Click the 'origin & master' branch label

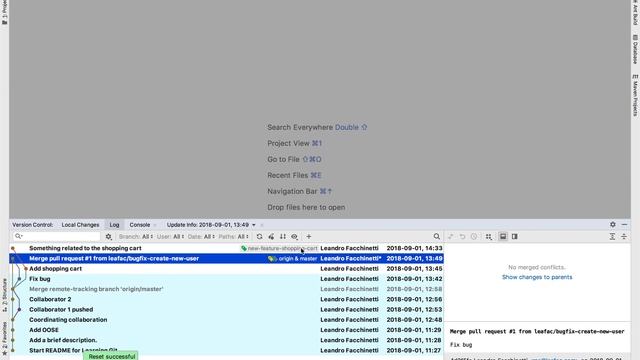pos(293,258)
